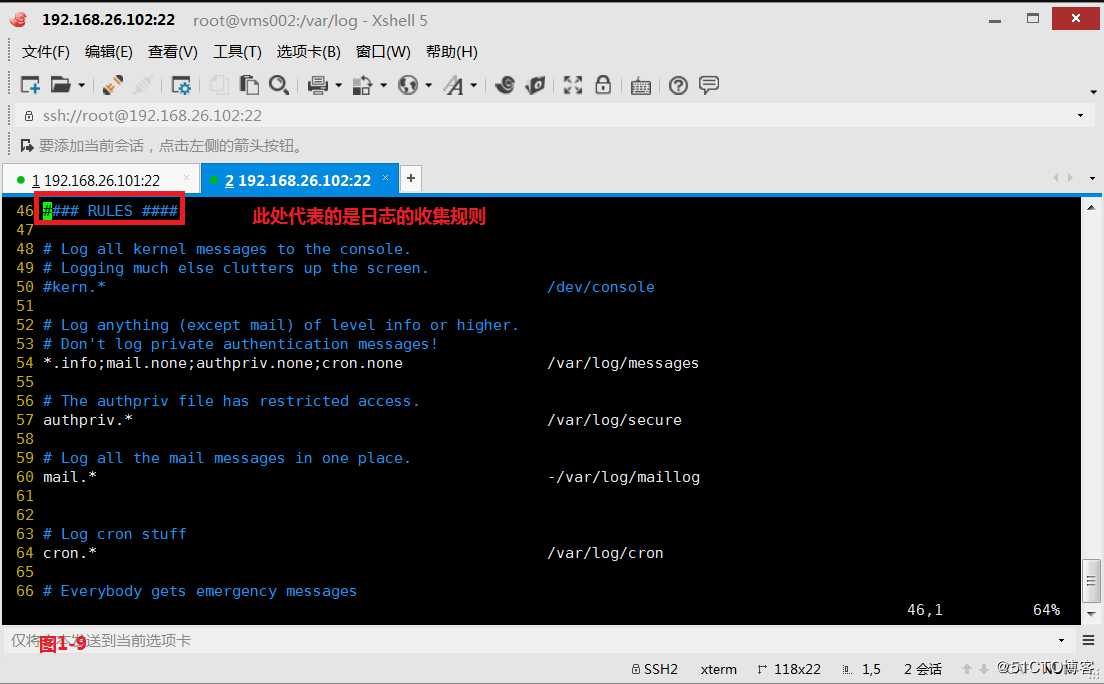Click the terminal scrollbar down arrow
1104x684 pixels.
coord(1091,615)
